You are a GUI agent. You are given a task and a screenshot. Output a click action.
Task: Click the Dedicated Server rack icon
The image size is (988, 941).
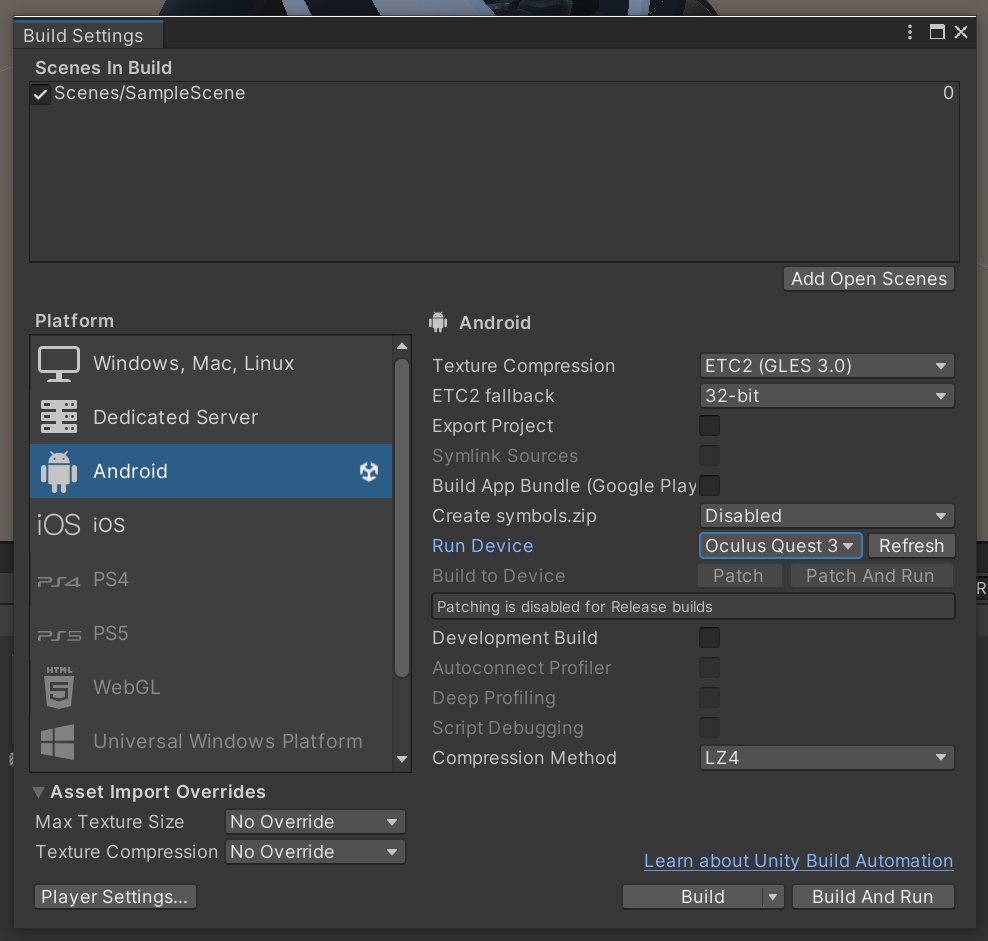pos(59,417)
